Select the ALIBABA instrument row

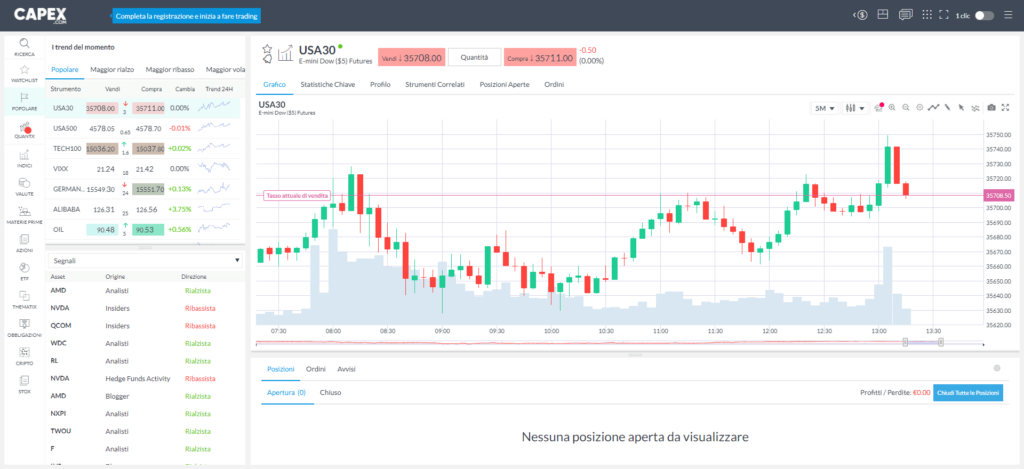143,210
